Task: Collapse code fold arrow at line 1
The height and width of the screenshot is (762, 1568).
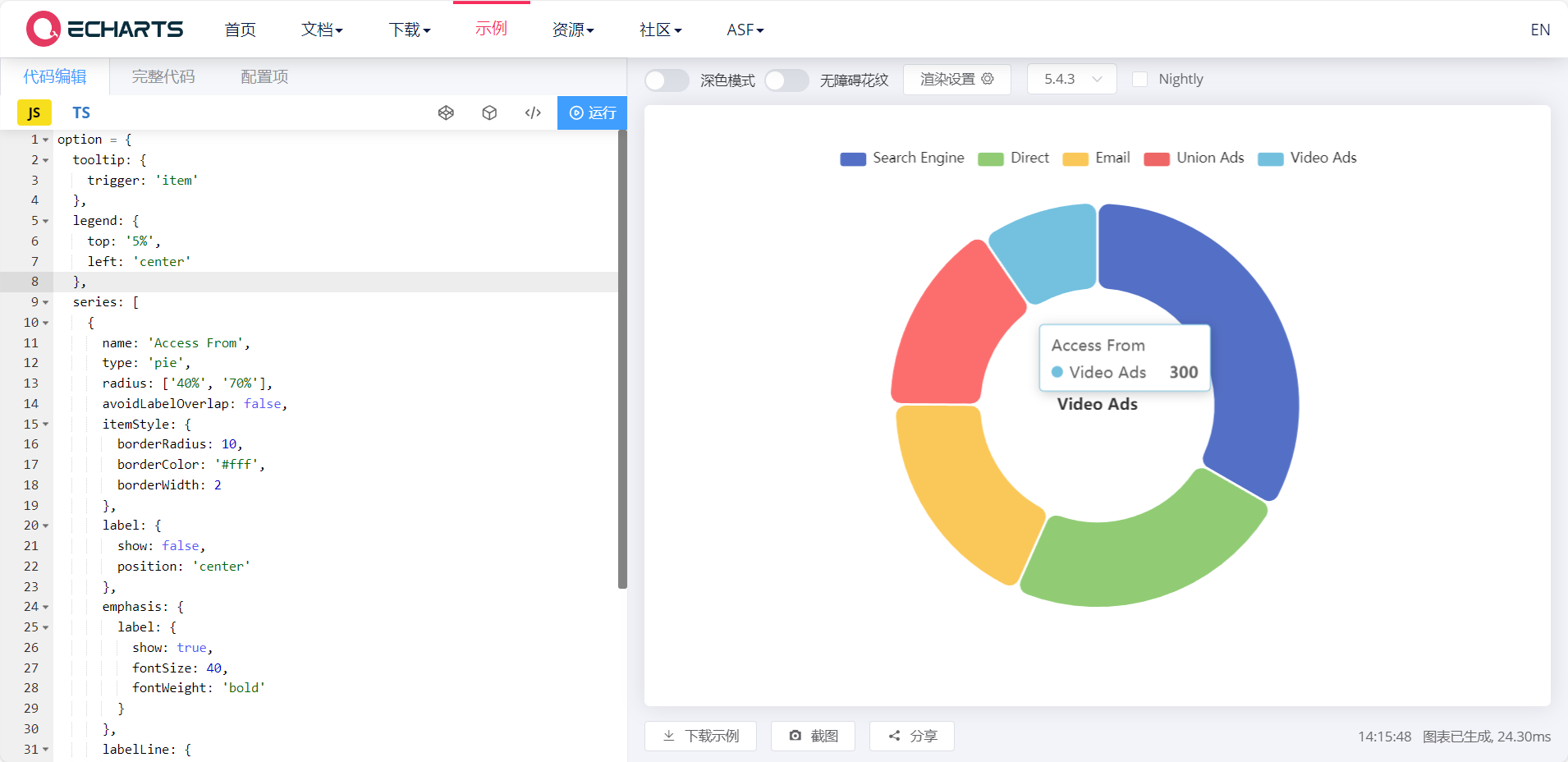Action: click(x=46, y=140)
